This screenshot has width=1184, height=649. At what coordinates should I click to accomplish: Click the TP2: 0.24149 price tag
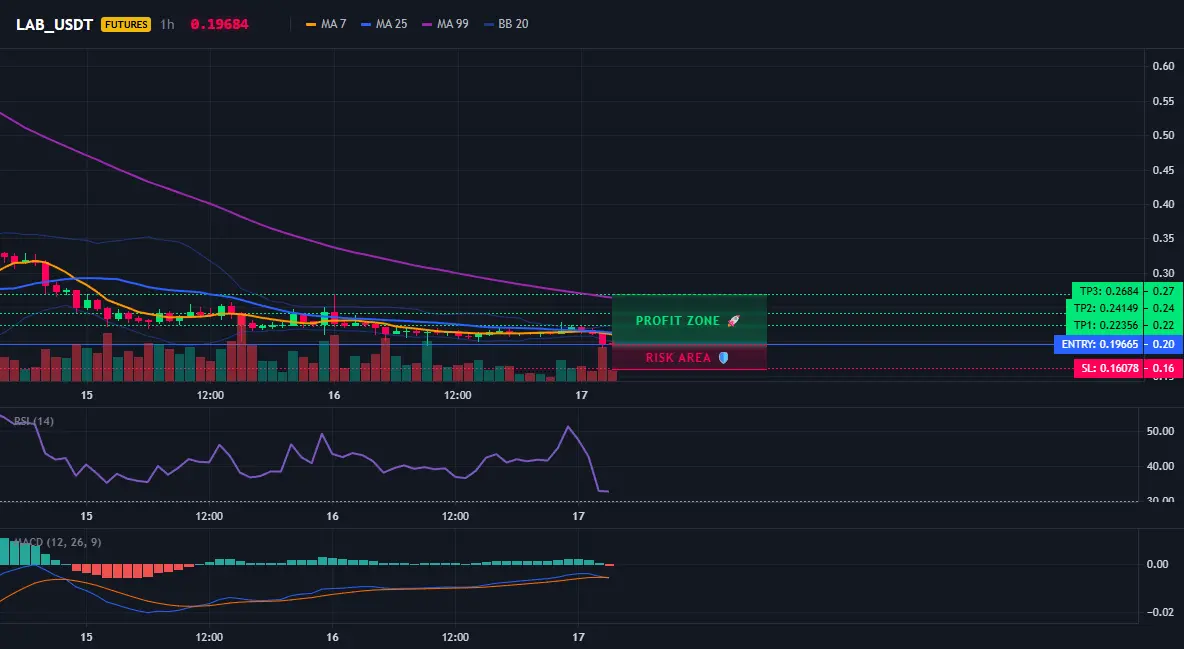pos(1104,308)
